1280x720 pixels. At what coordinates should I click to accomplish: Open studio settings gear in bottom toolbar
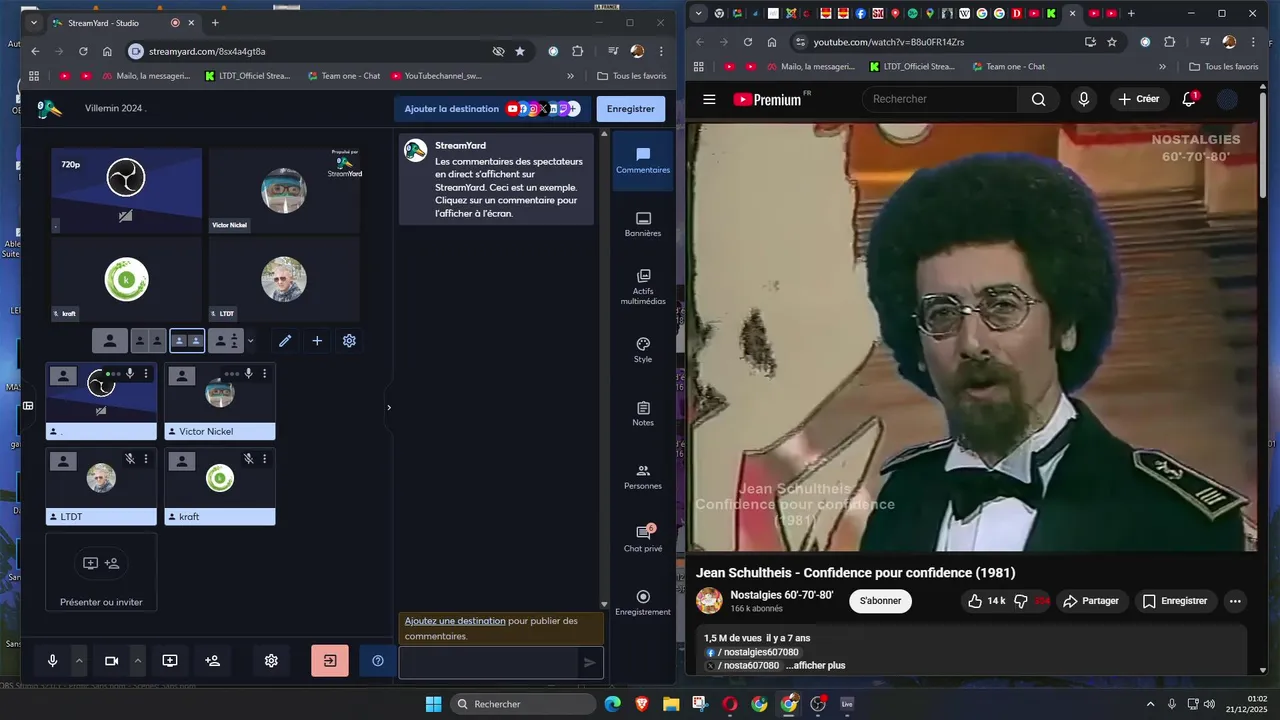pos(271,661)
